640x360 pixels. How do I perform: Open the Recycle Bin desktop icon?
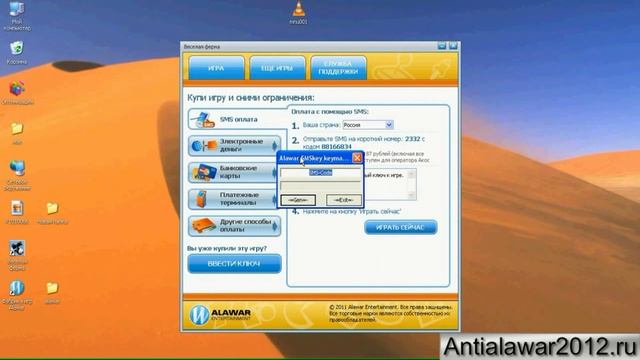(17, 48)
